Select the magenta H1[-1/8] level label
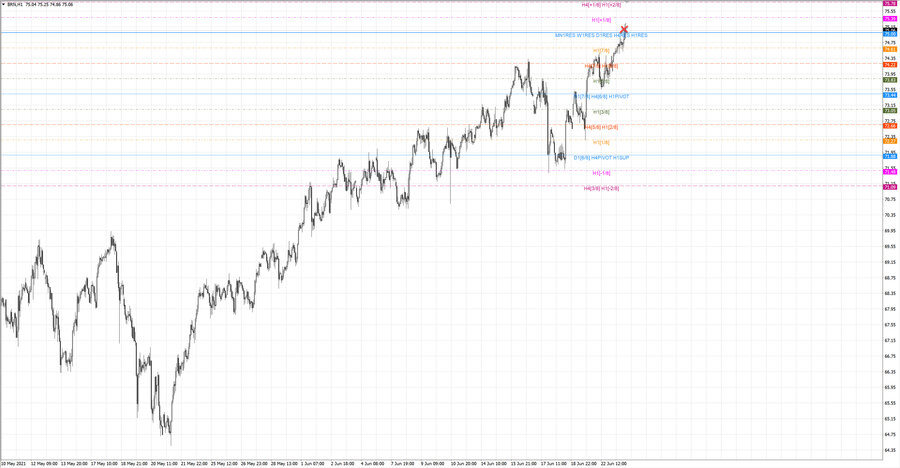The width and height of the screenshot is (900, 468). click(x=601, y=173)
